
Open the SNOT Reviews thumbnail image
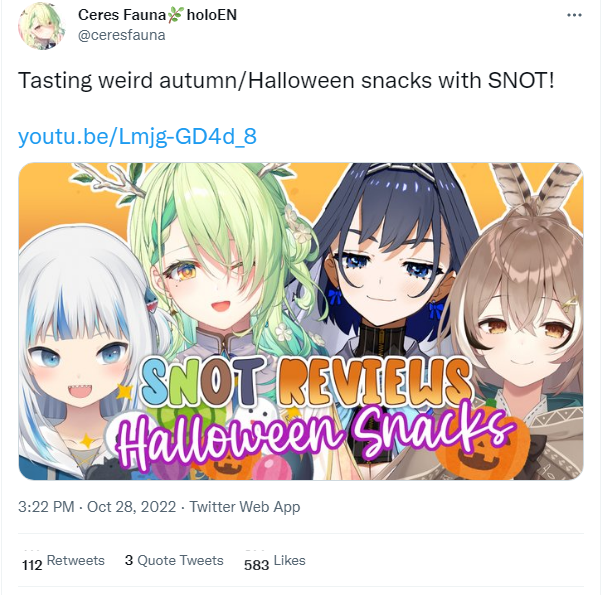point(301,321)
